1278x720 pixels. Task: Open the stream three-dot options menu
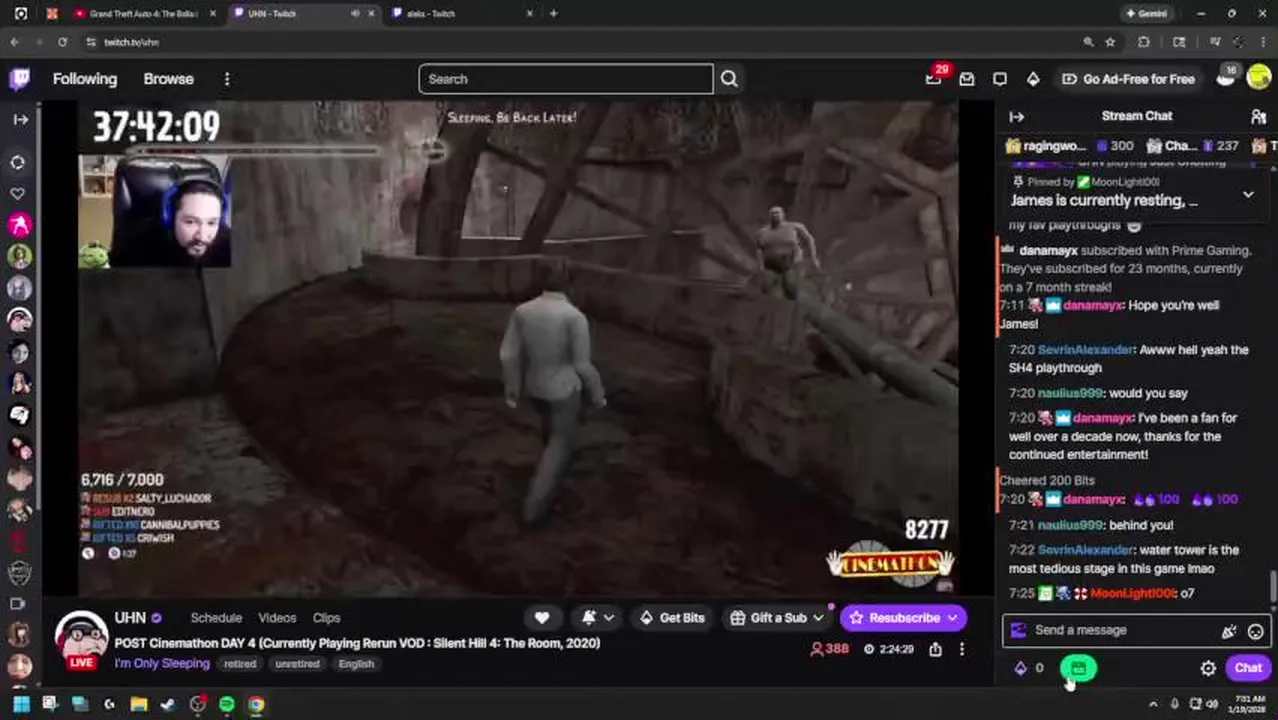point(962,649)
